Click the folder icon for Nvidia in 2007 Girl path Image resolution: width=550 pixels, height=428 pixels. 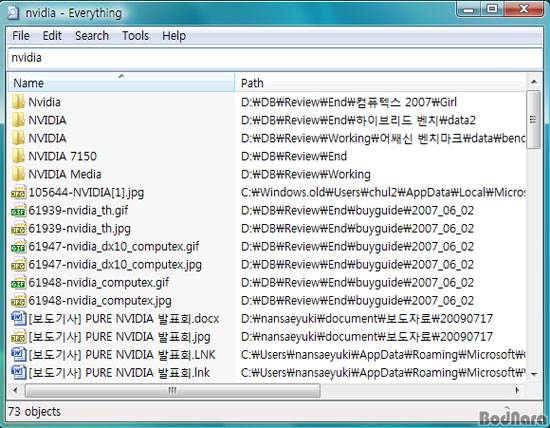click(18, 102)
